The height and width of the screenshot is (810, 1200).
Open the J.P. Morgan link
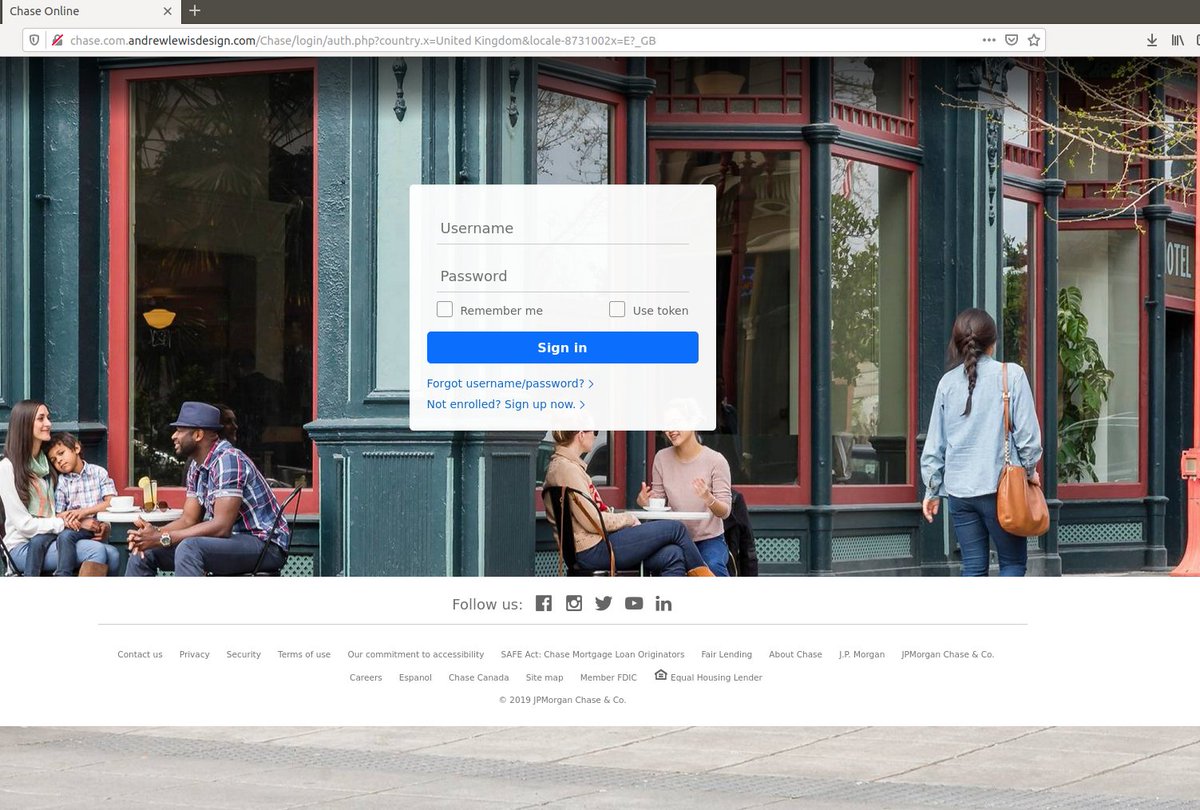pos(862,655)
